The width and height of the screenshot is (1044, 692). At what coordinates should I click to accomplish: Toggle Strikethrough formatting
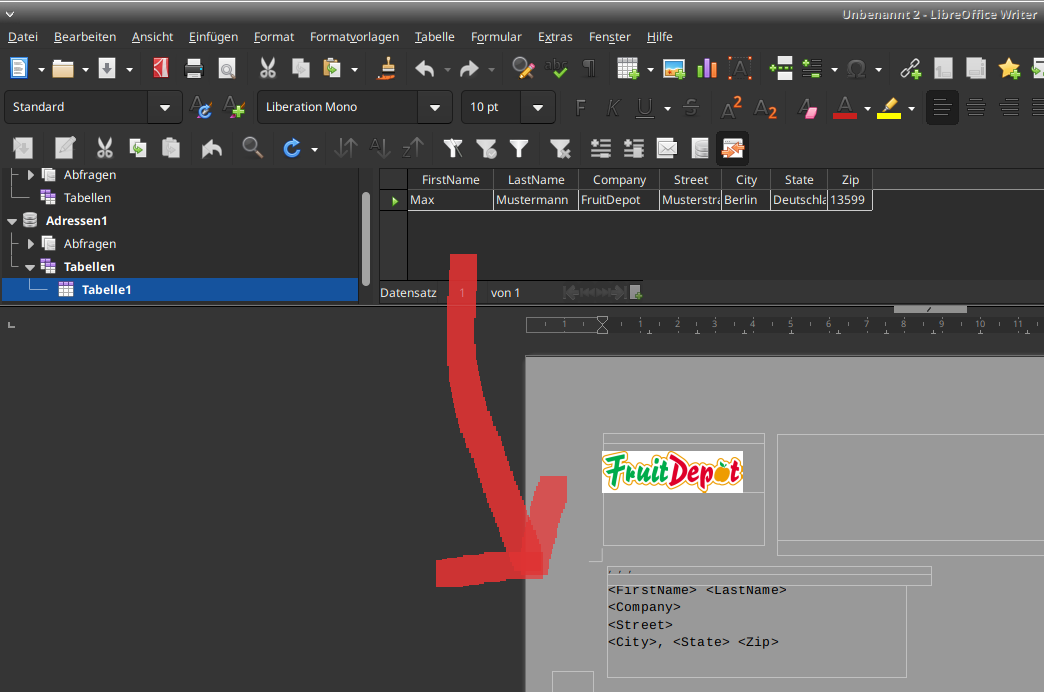(x=691, y=107)
